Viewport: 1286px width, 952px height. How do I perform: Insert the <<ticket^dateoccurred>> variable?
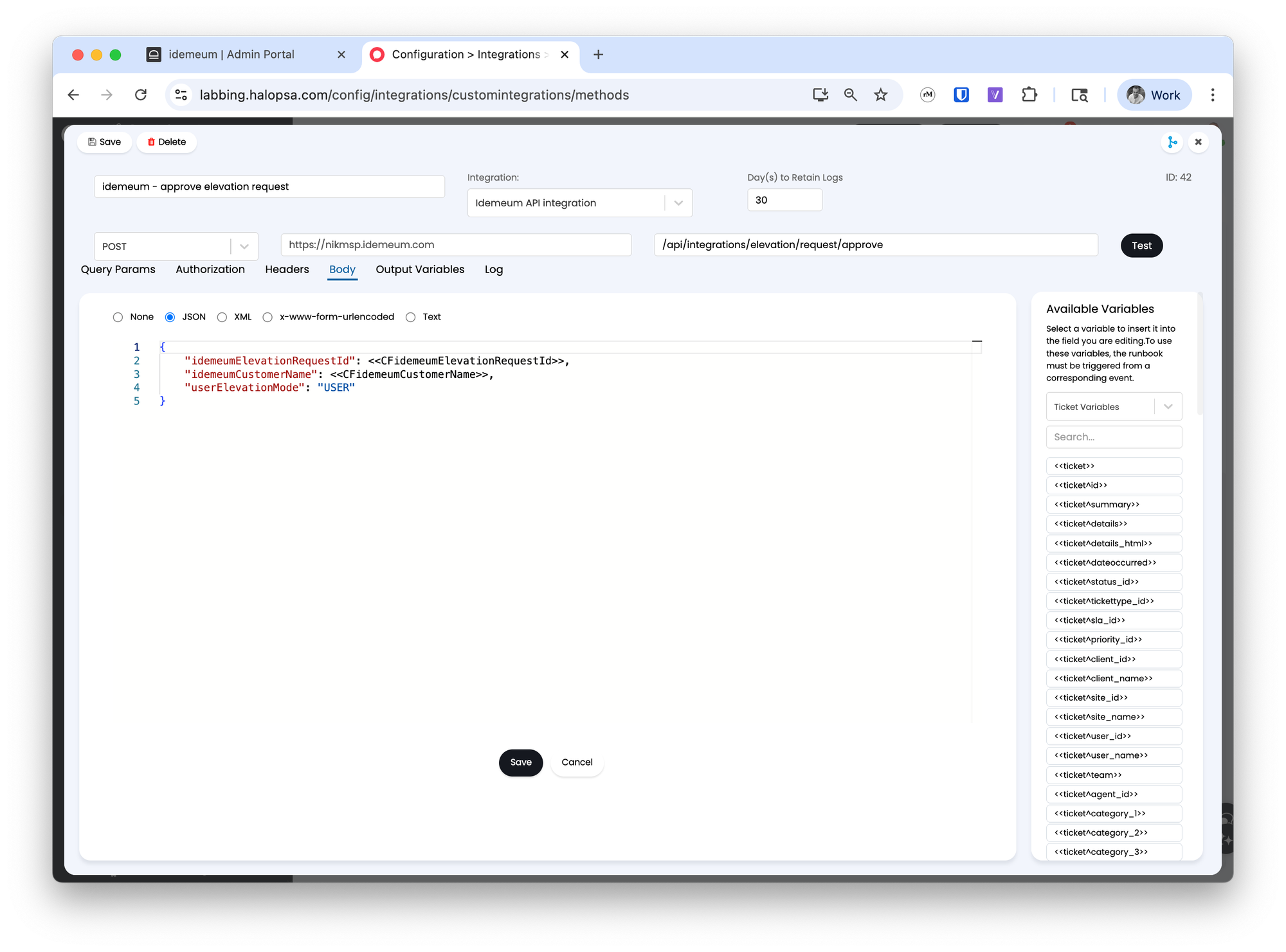[x=1114, y=562]
